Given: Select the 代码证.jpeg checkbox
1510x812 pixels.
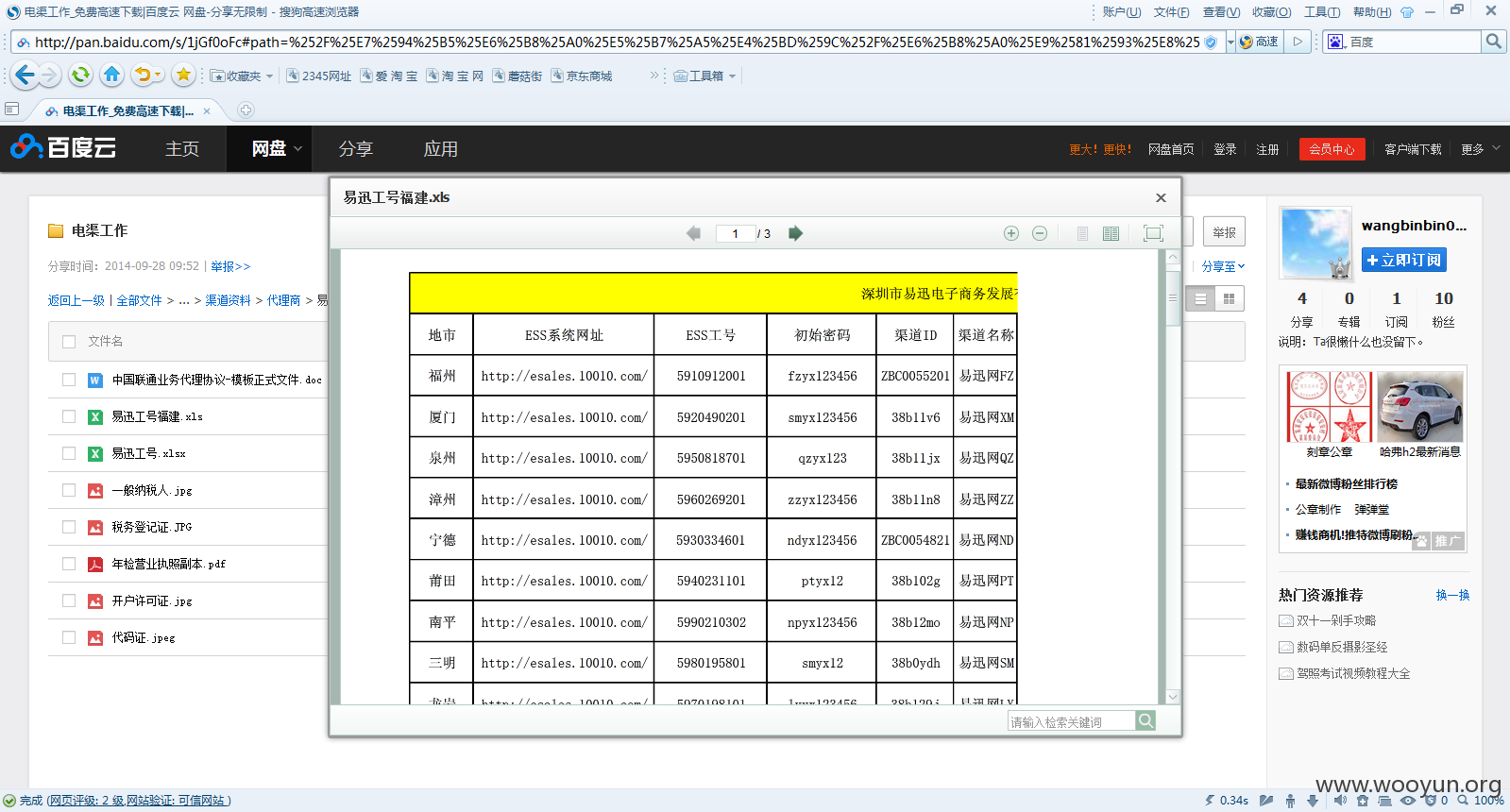Looking at the screenshot, I should click(69, 637).
